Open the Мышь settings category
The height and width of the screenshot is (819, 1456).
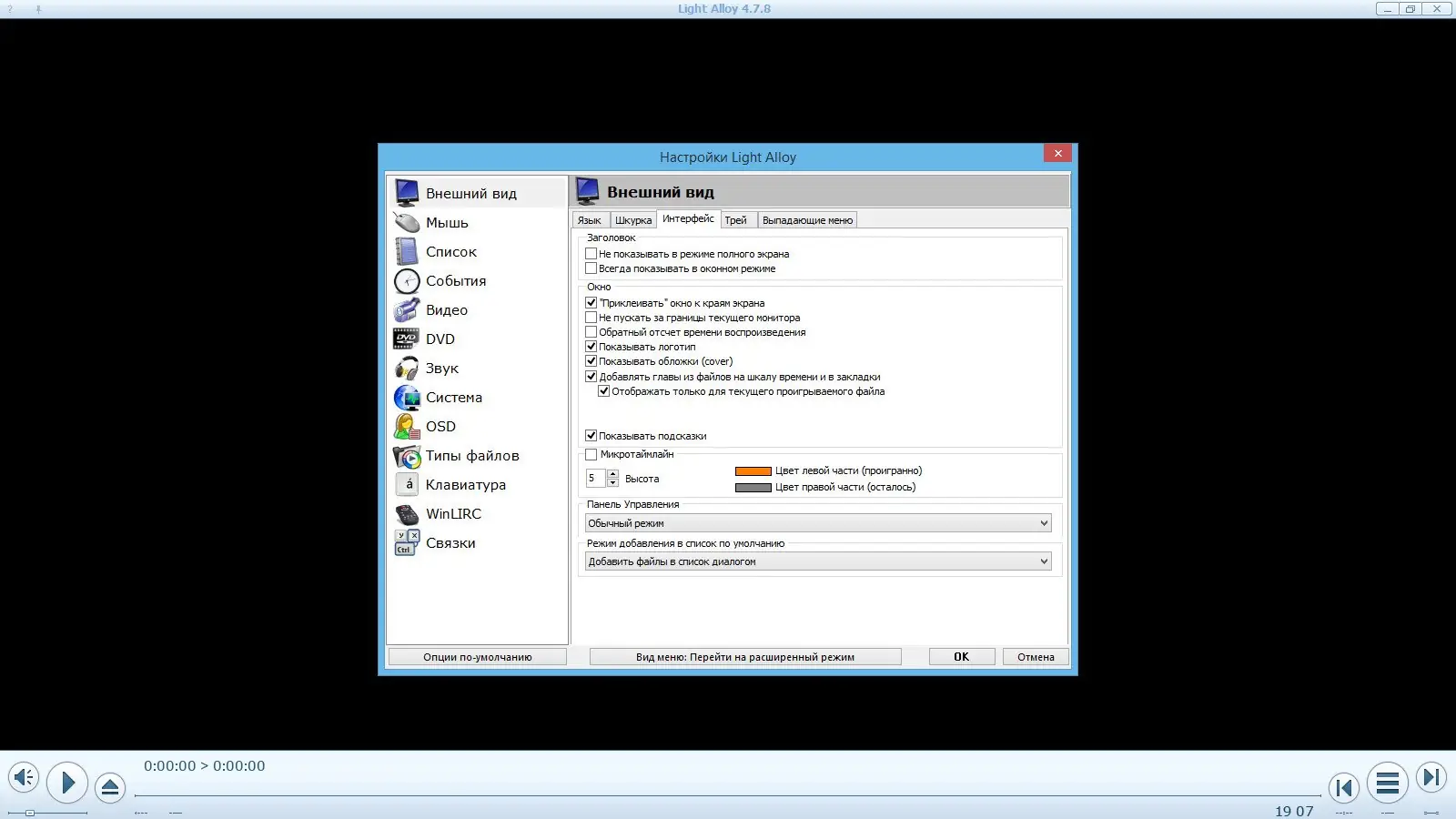(477, 222)
